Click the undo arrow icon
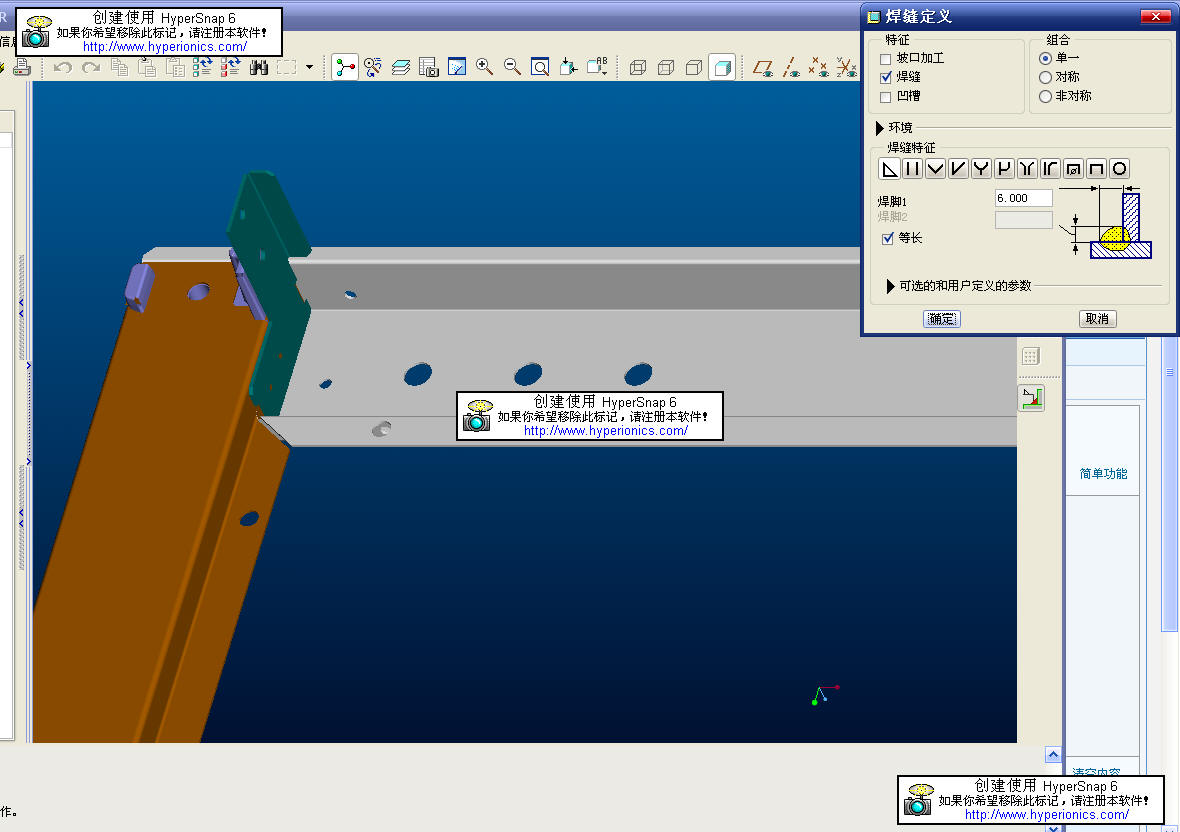 tap(62, 68)
